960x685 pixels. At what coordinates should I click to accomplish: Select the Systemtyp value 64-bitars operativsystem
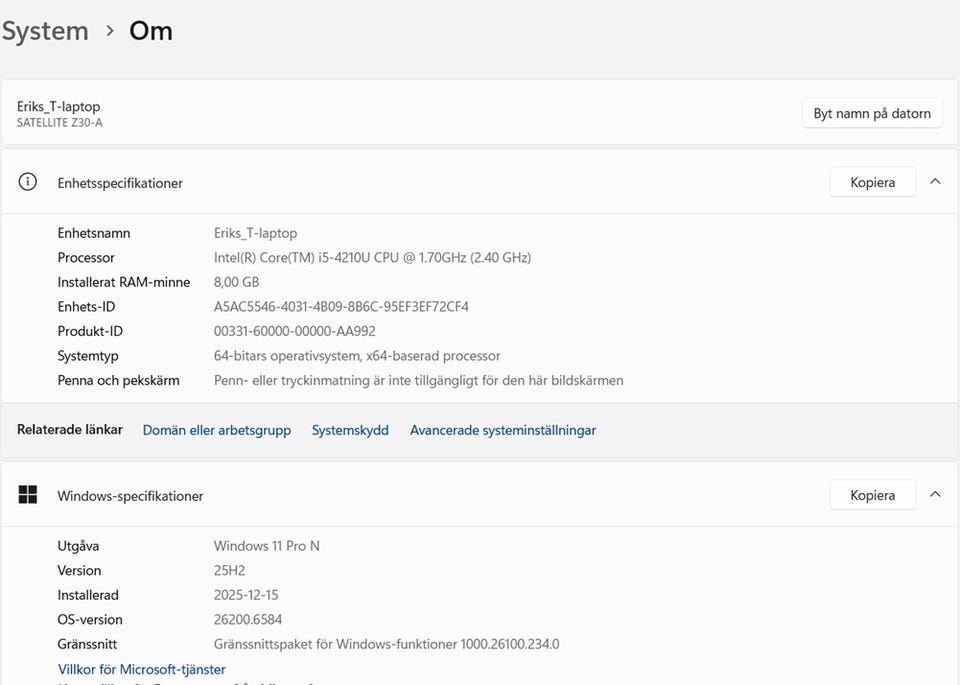(357, 356)
